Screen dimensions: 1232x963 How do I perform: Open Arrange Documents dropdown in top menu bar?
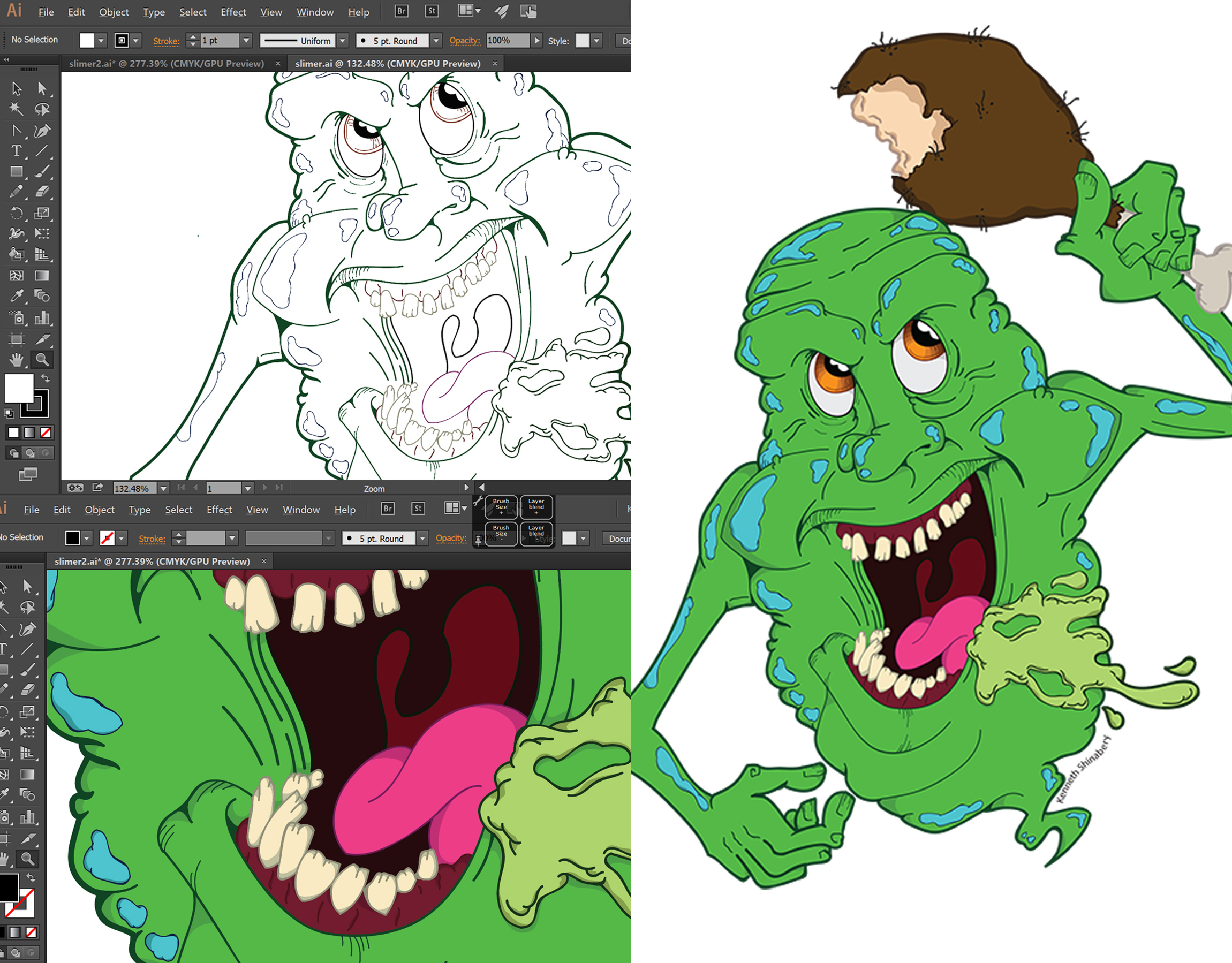(470, 11)
